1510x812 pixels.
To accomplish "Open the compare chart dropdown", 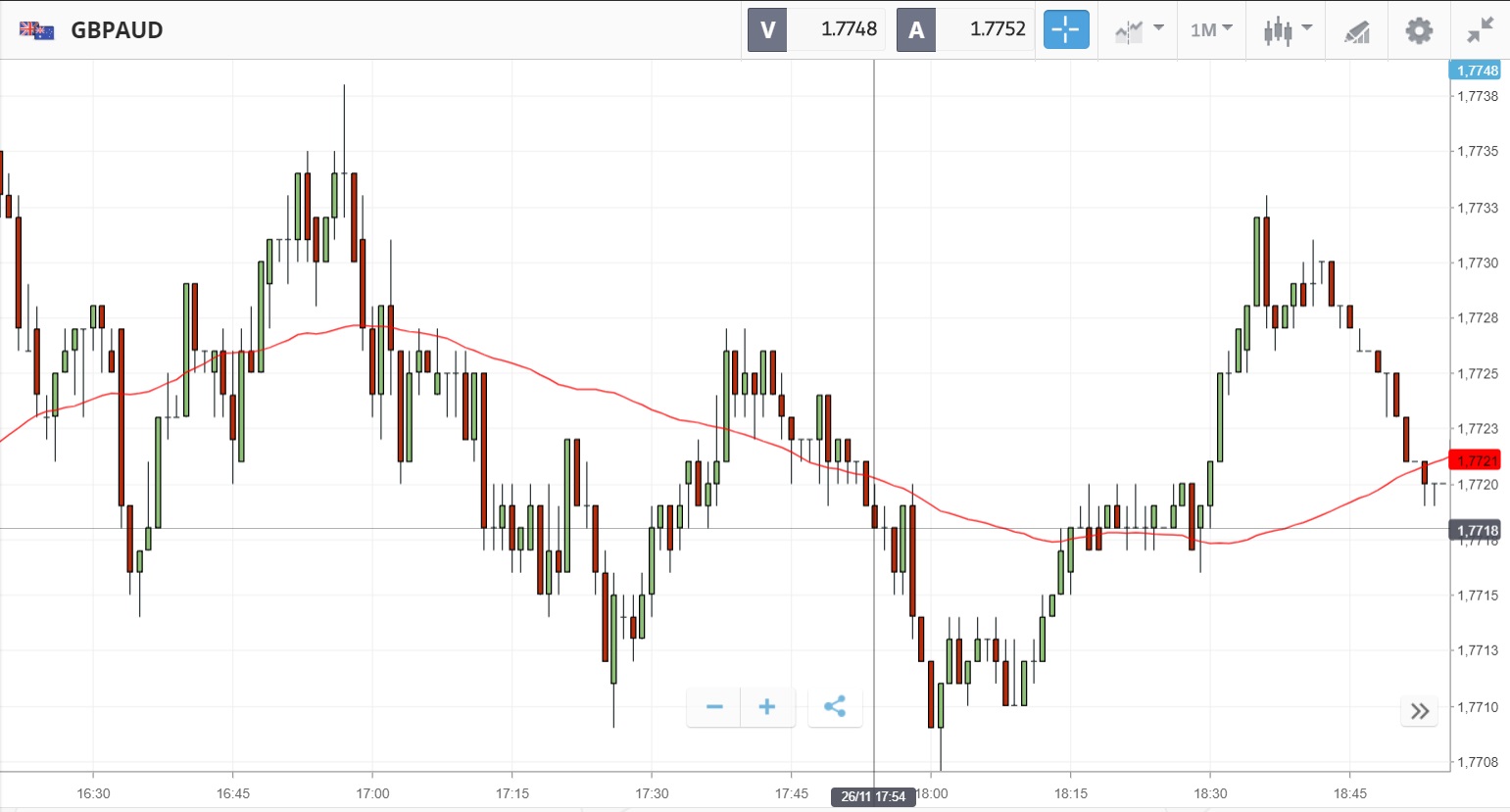I will [x=1139, y=30].
